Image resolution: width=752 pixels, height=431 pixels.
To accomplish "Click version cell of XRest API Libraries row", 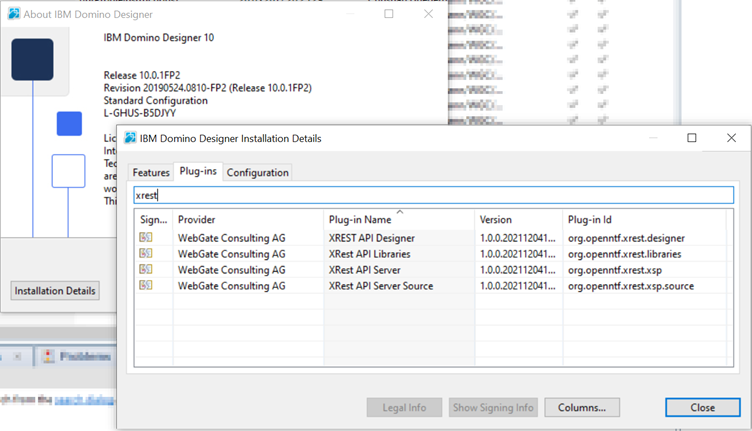I will [517, 254].
